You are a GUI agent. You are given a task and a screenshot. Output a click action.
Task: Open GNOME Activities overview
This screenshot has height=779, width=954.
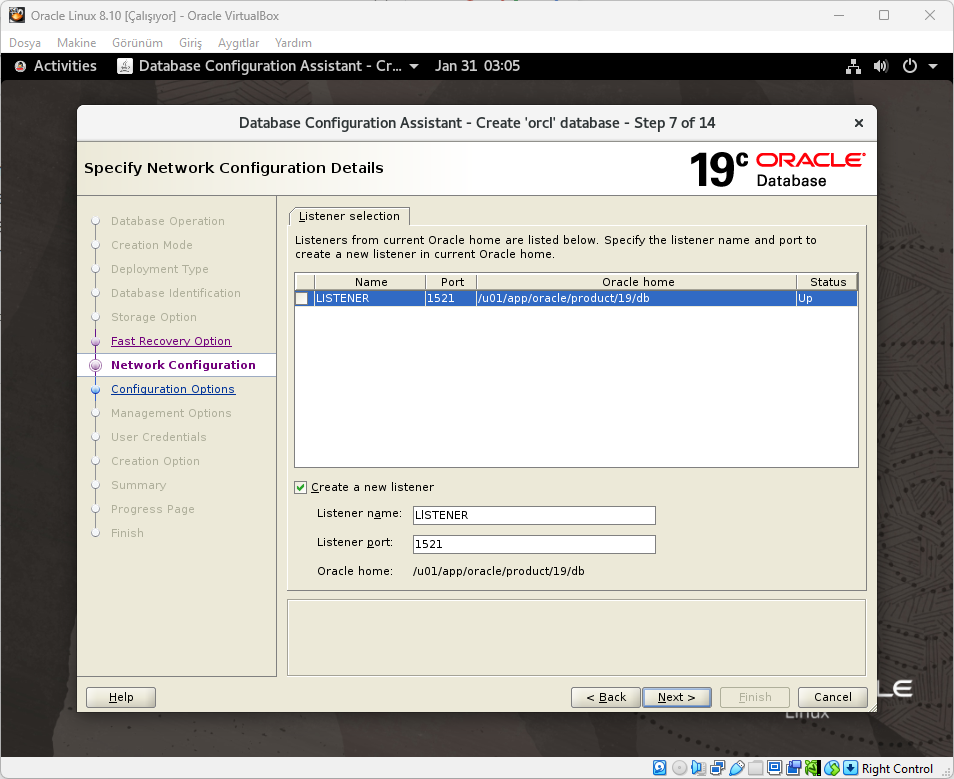(65, 66)
